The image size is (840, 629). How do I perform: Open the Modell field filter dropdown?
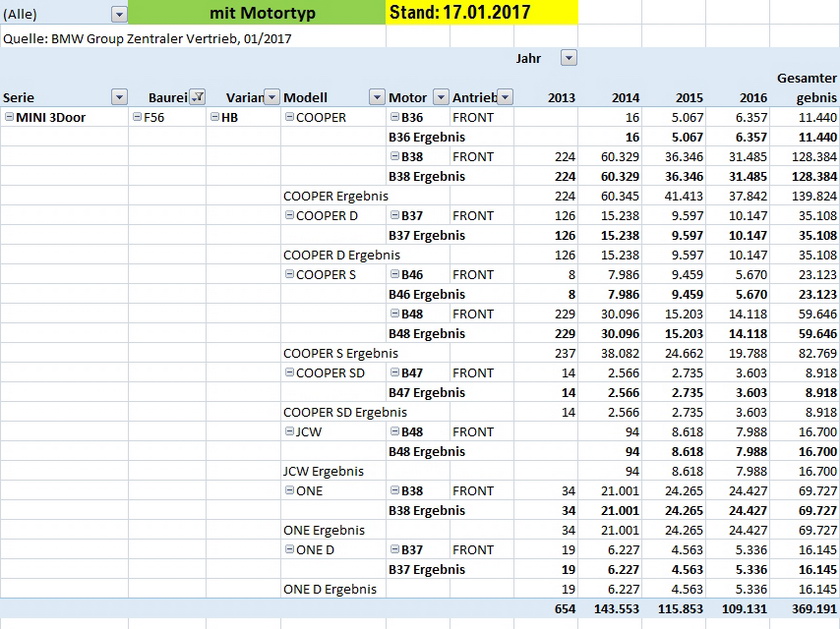click(x=377, y=98)
